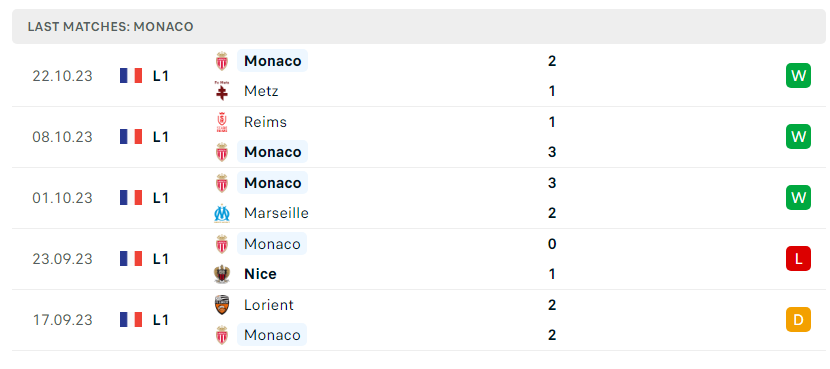The width and height of the screenshot is (830, 369).
Task: Click the Reims club crest icon
Action: point(222,122)
